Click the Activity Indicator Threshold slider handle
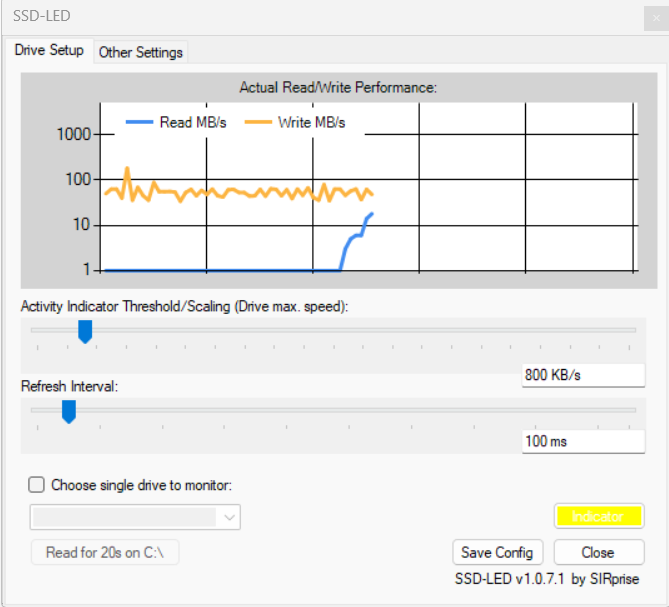 pos(85,331)
